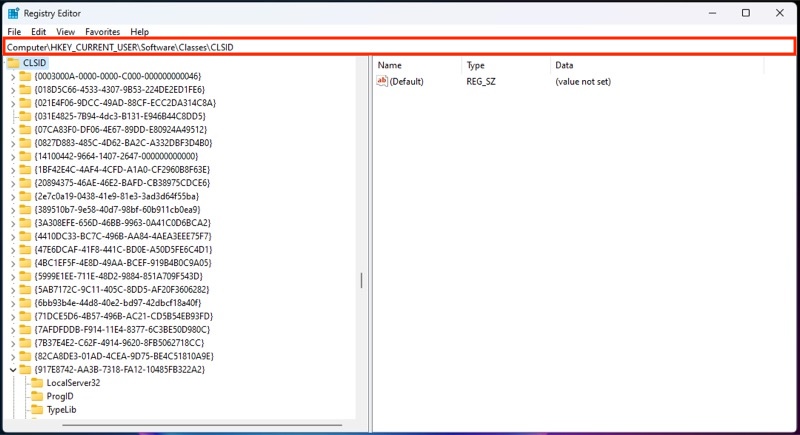Select the {7AFDFDDB-F914-11E4-8377-6C3BE50D980C} key
The width and height of the screenshot is (800, 435).
point(122,329)
